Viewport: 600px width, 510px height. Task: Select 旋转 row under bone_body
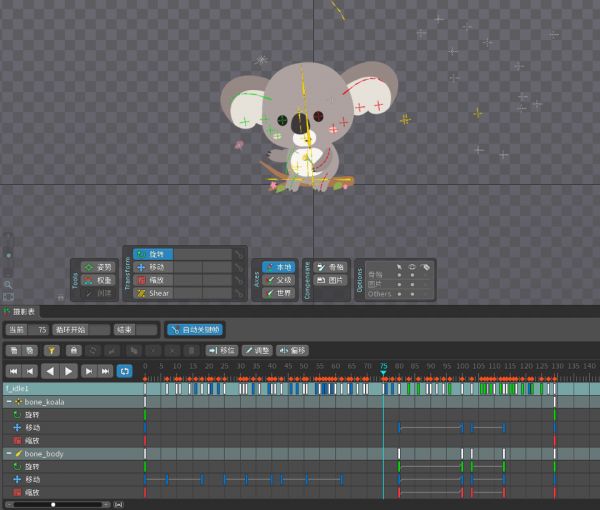(73, 467)
